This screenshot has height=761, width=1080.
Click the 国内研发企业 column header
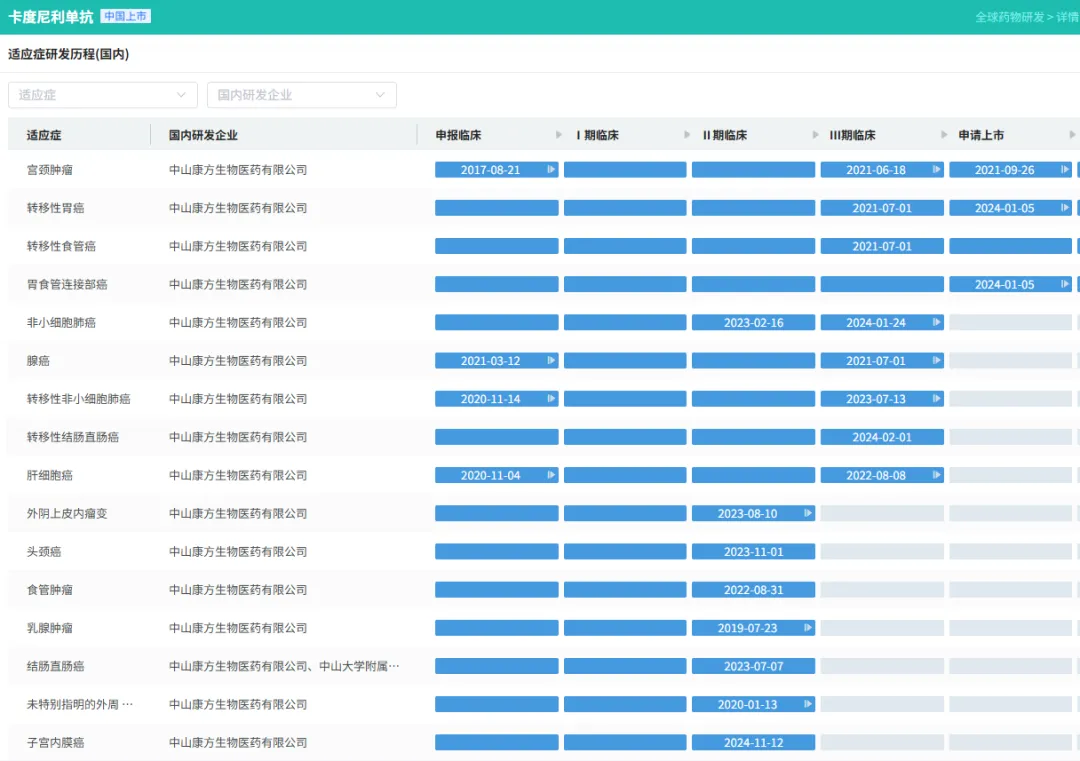203,135
